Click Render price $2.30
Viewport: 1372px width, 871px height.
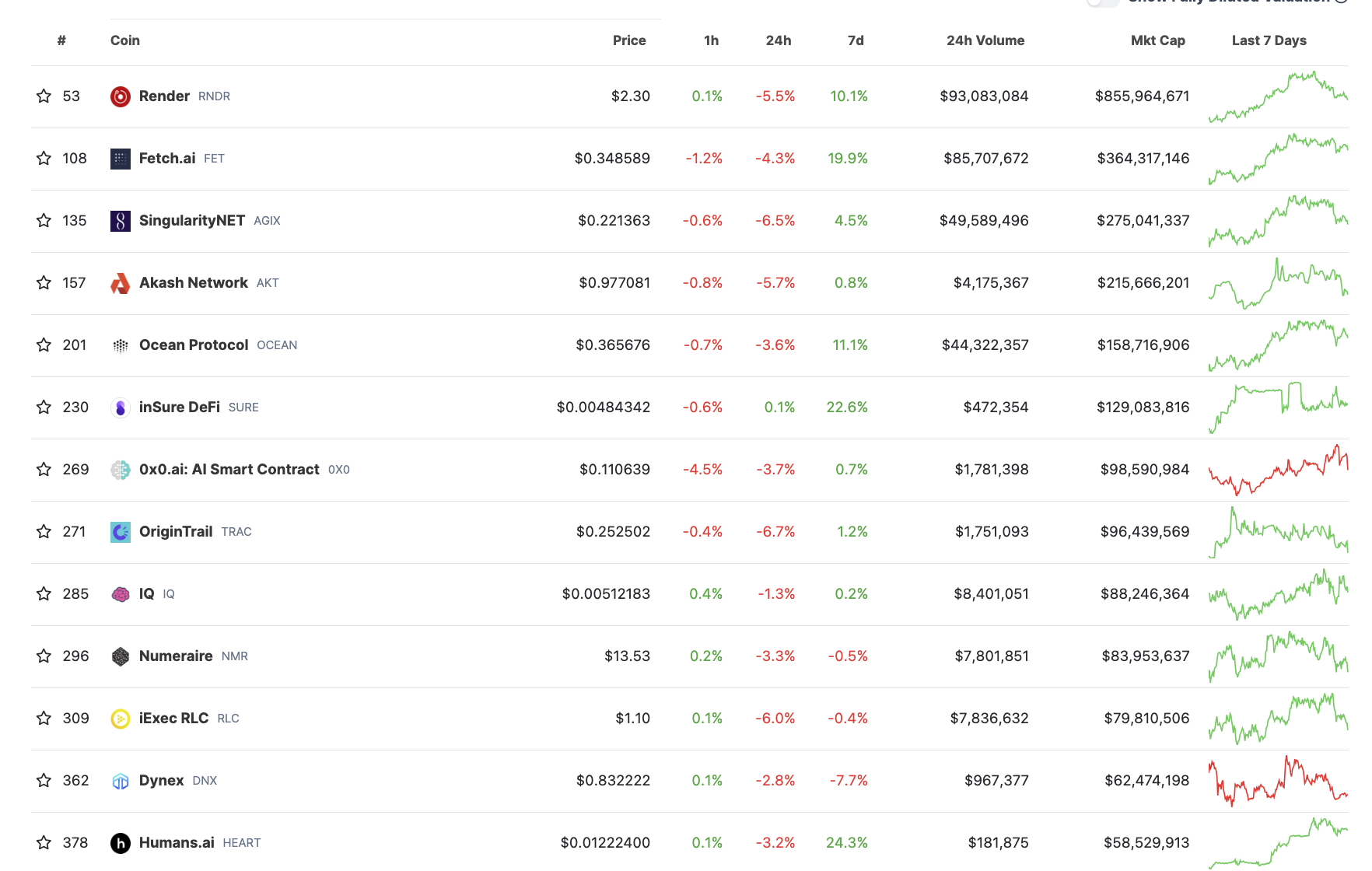(631, 96)
